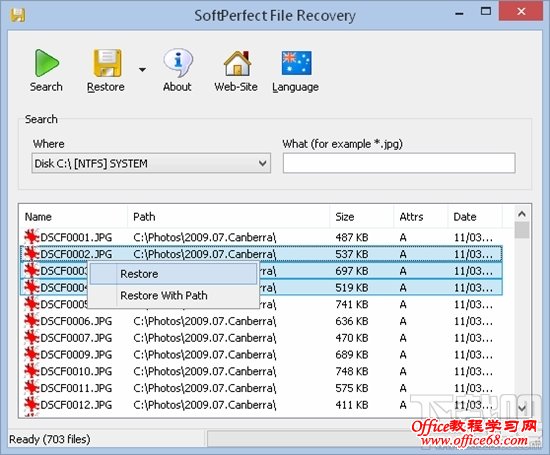Screen dimensions: 550x455
Task: Click the path cell of DSCF0011.JPG
Action: tap(205, 388)
